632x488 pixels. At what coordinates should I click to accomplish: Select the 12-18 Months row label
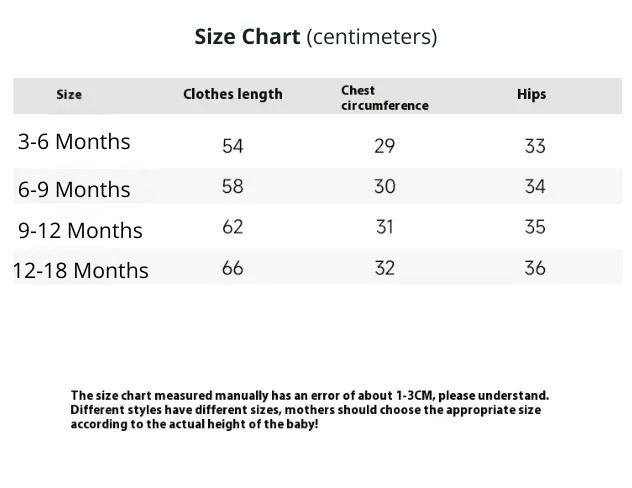80,270
